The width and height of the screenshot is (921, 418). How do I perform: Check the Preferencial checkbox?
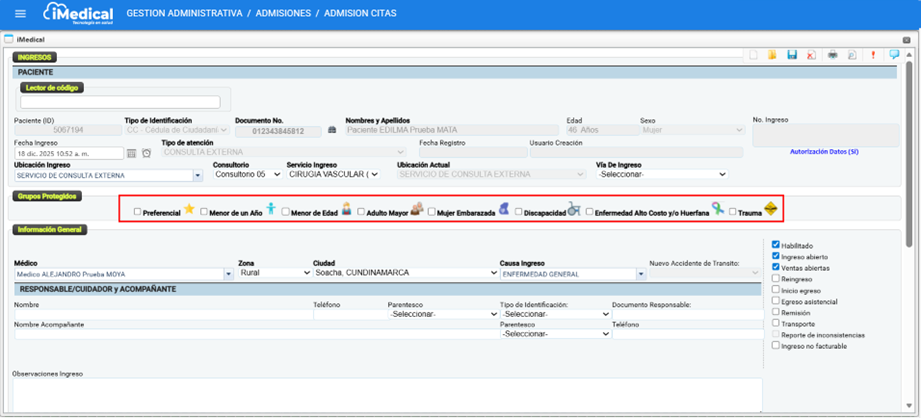point(138,212)
